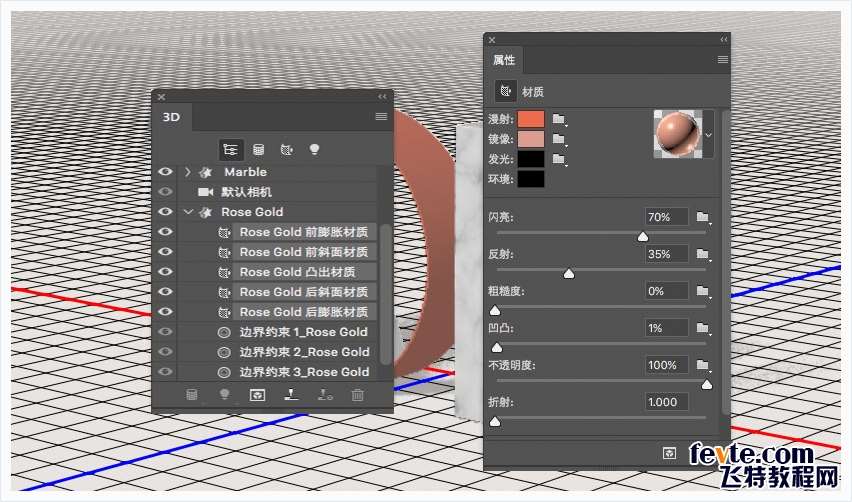Click the render icon in 3D panel footer
Viewport: 852px width, 502px height.
[x=257, y=395]
